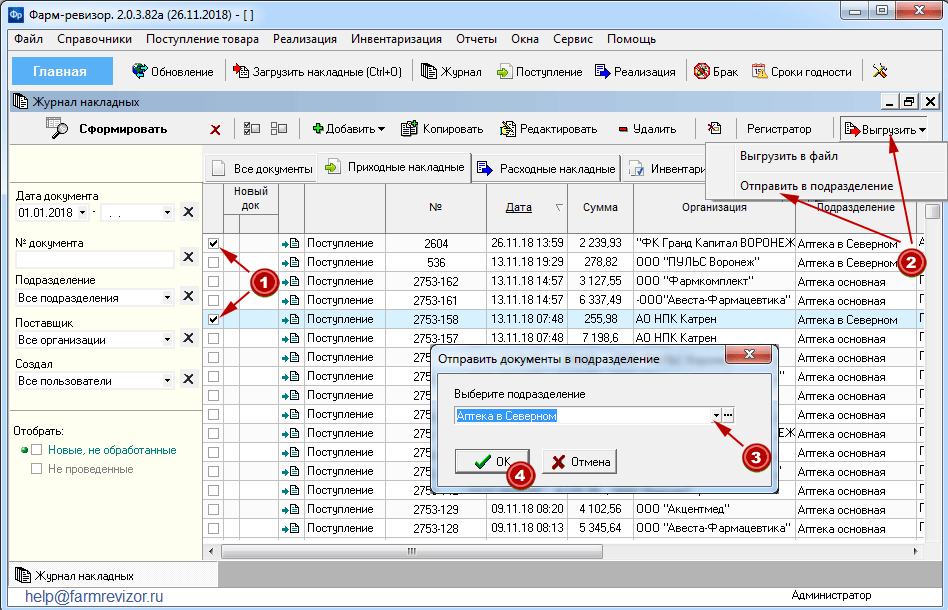The height and width of the screenshot is (610, 948).
Task: Click icon left of Регистратор
Action: 715,128
